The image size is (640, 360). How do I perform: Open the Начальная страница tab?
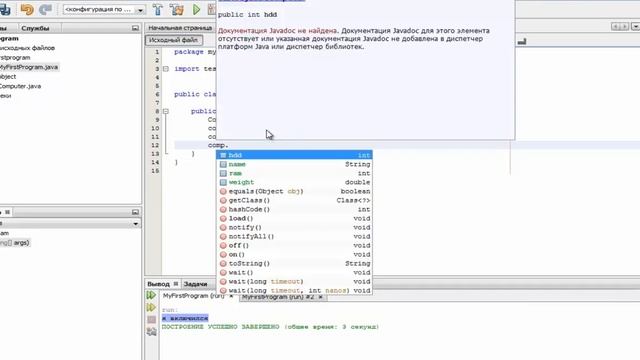(180, 28)
